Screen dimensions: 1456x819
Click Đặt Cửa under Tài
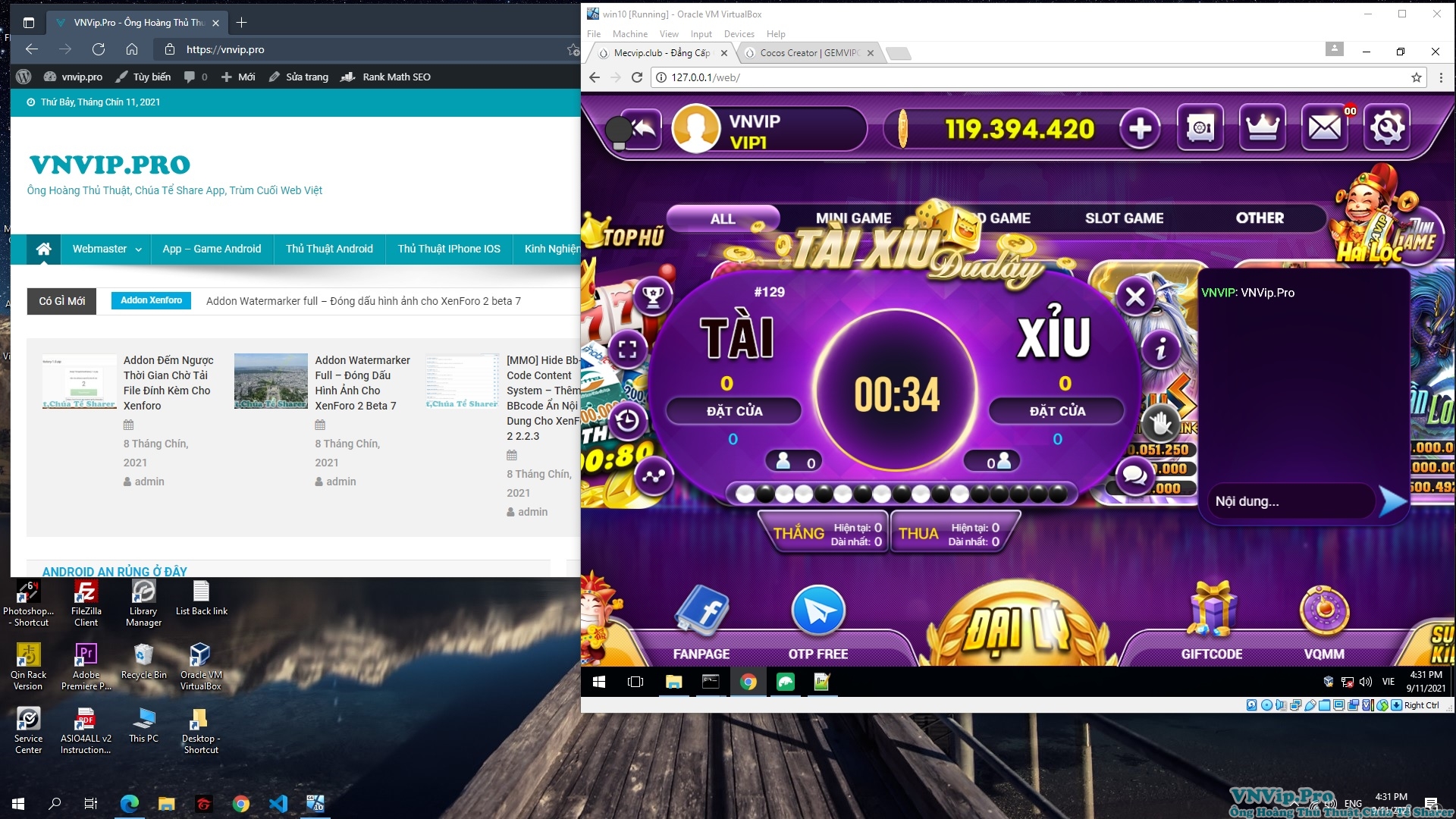(734, 411)
